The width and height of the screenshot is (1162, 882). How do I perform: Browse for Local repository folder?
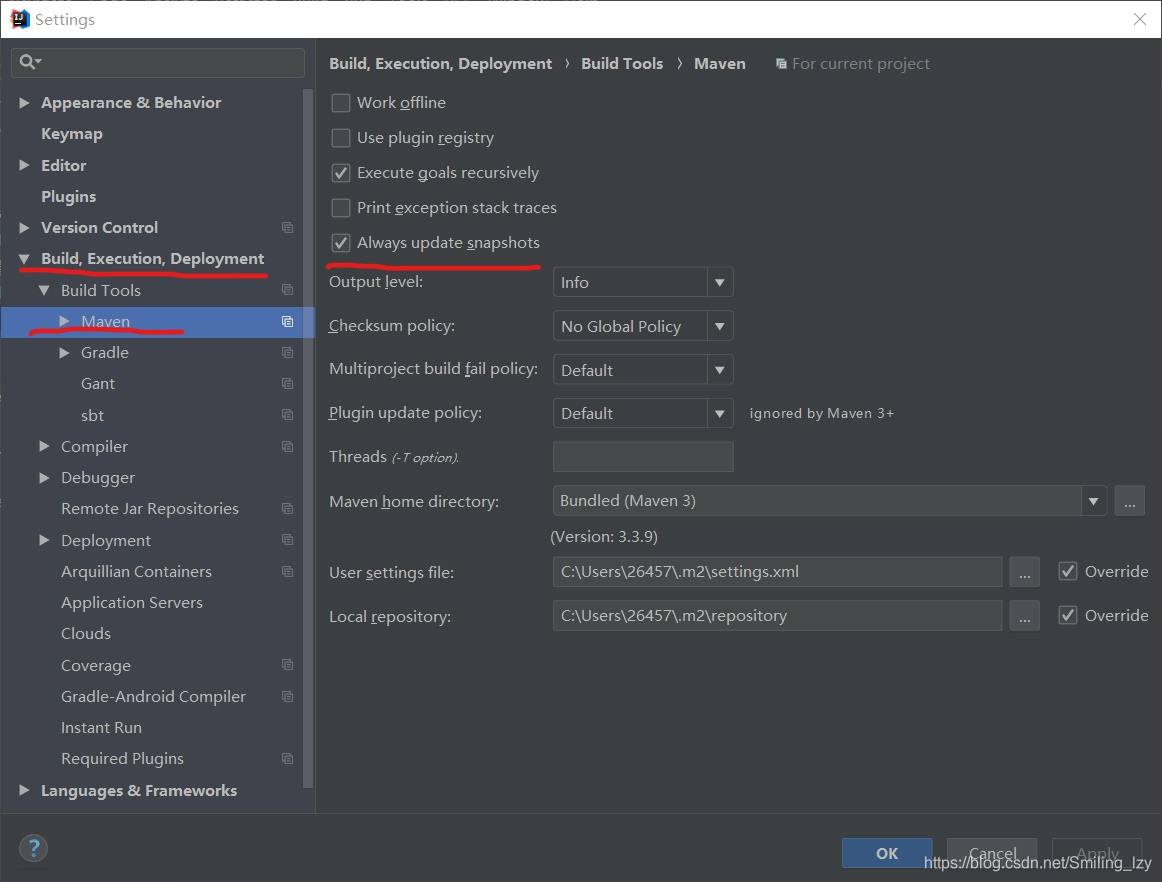point(1025,616)
